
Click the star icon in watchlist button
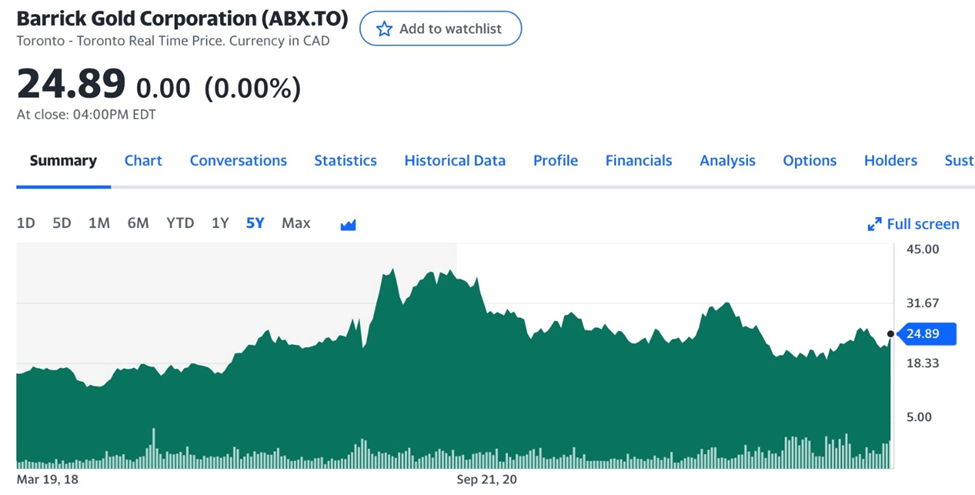[x=384, y=29]
